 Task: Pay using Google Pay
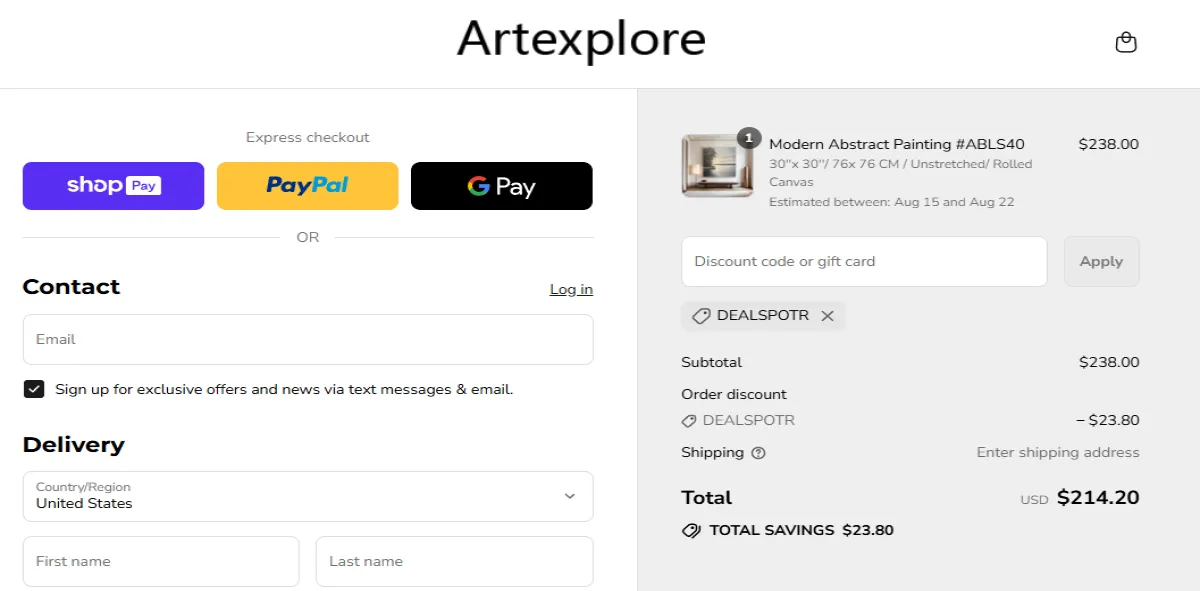pyautogui.click(x=501, y=185)
